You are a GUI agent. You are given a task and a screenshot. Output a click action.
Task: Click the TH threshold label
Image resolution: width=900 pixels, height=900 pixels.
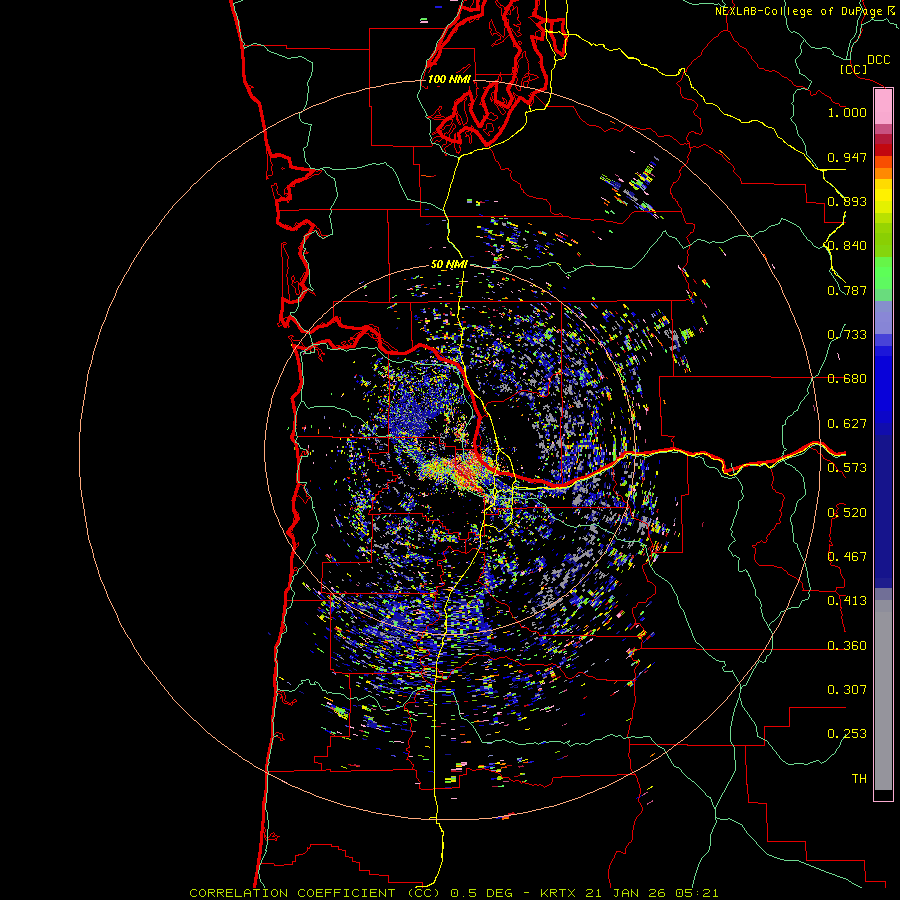[859, 779]
